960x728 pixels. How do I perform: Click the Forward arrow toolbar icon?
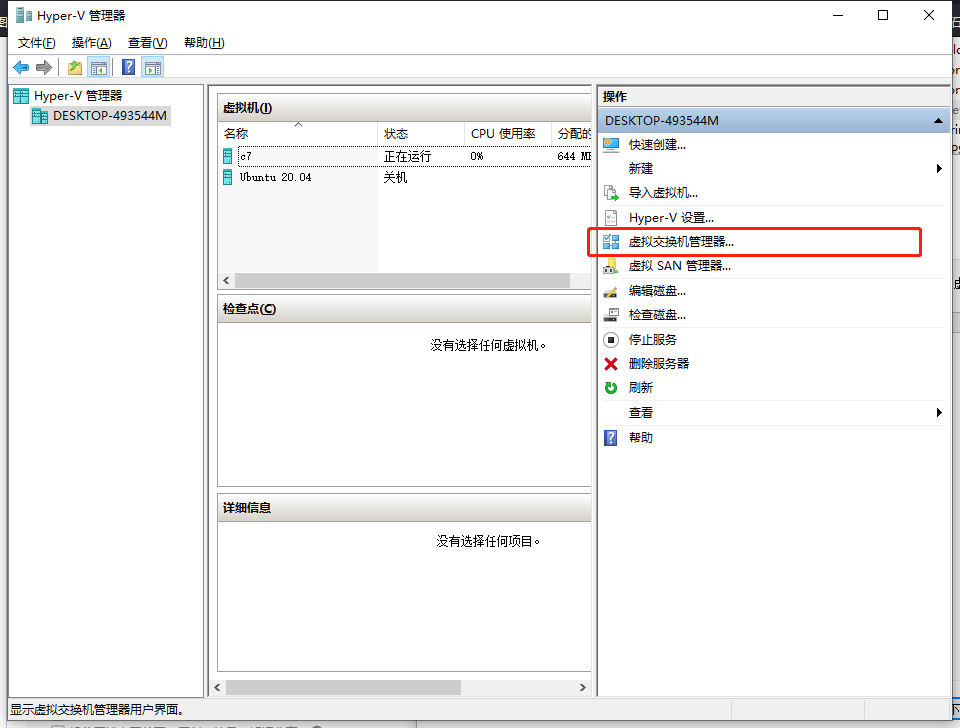tap(43, 67)
